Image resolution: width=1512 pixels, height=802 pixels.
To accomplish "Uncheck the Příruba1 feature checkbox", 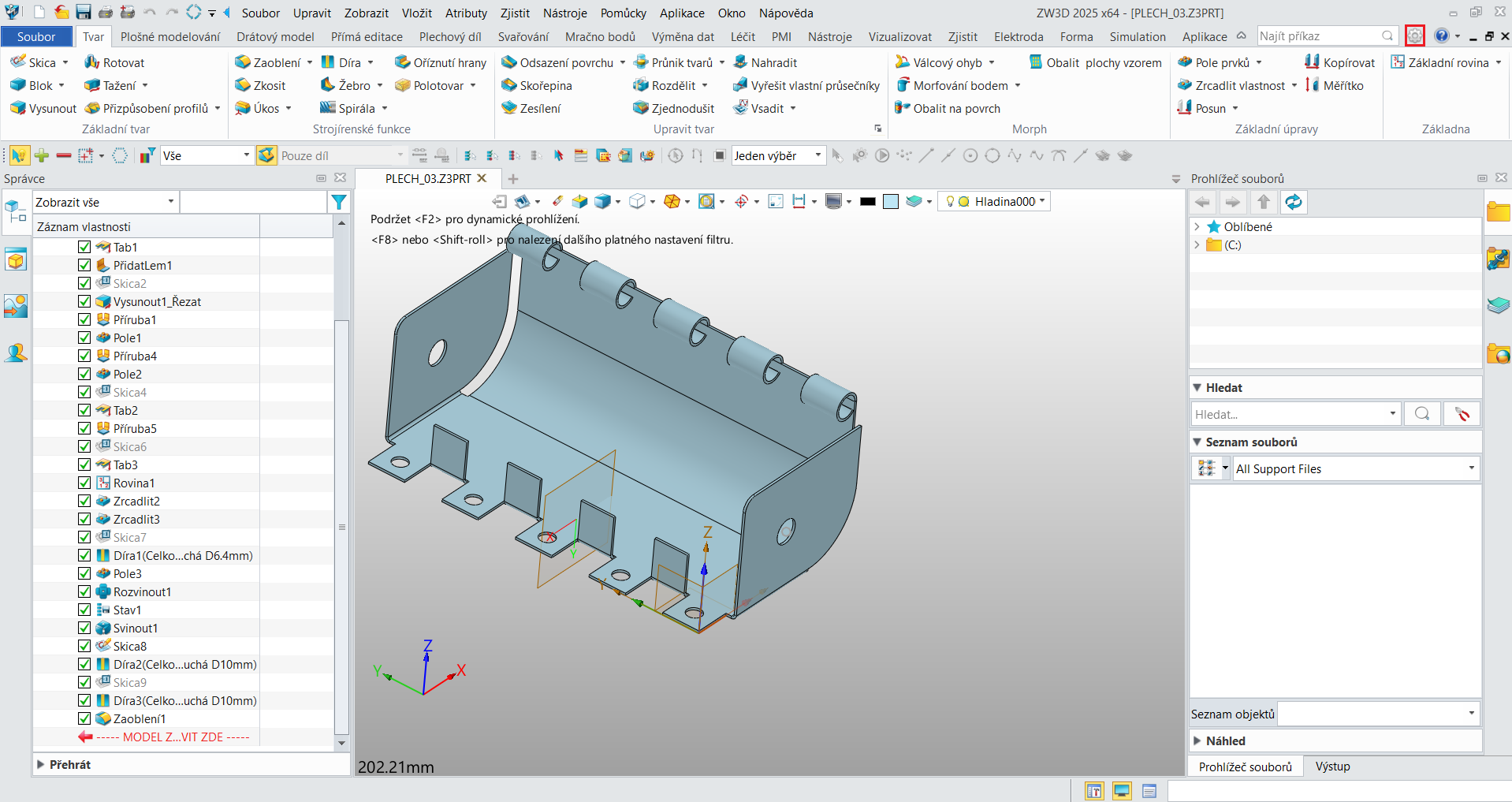I will tap(84, 319).
